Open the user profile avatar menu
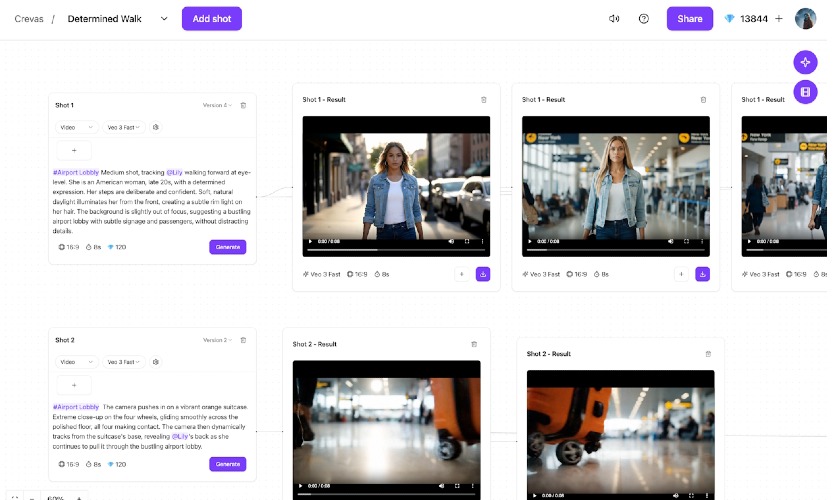This screenshot has height=500, width=836. coord(805,19)
